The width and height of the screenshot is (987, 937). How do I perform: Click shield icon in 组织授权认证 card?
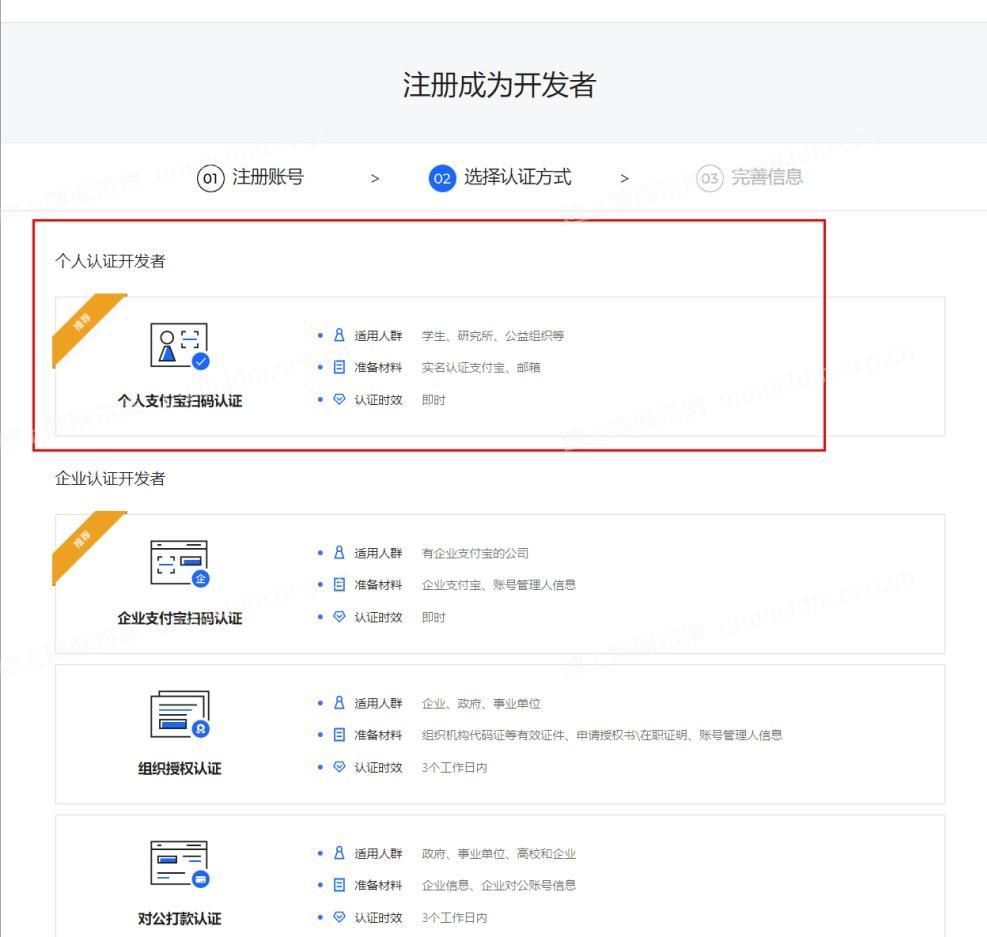(x=339, y=766)
